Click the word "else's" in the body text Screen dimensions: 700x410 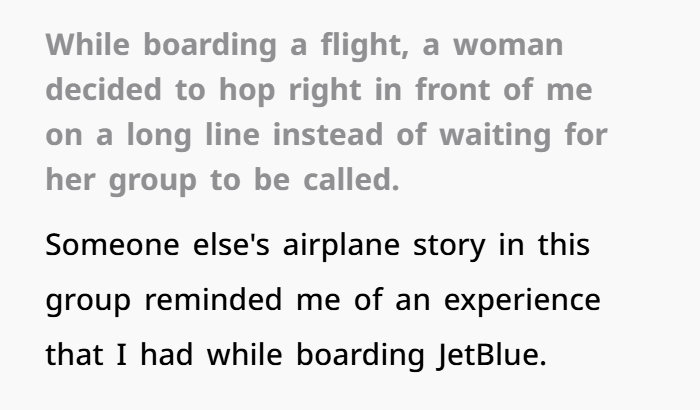[x=231, y=245]
